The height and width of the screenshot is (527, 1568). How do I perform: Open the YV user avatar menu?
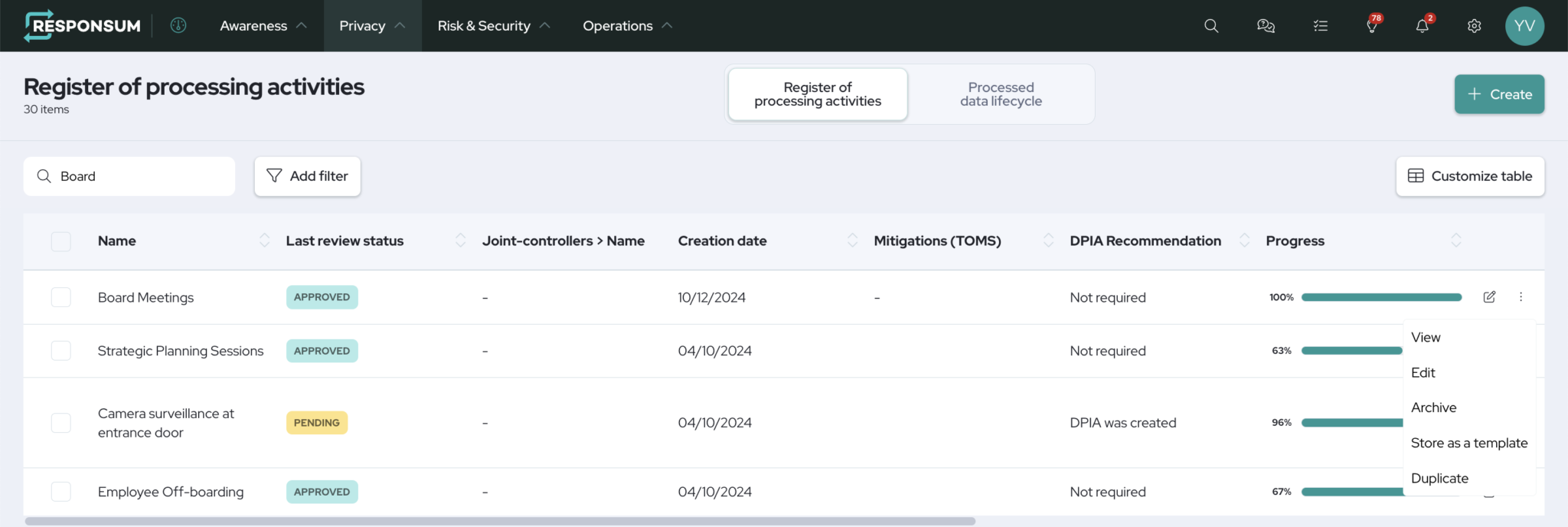pyautogui.click(x=1524, y=26)
